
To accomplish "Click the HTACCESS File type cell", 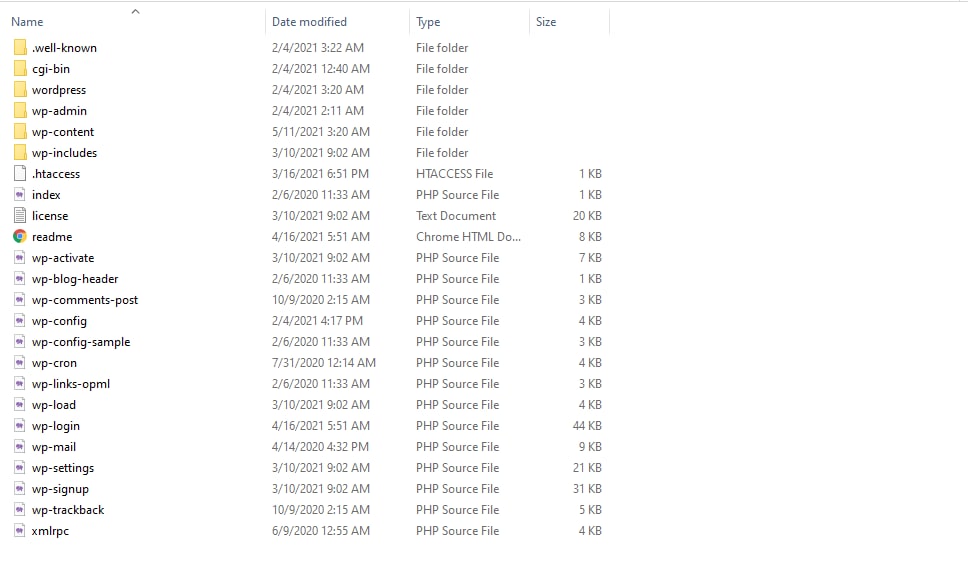I will click(454, 174).
